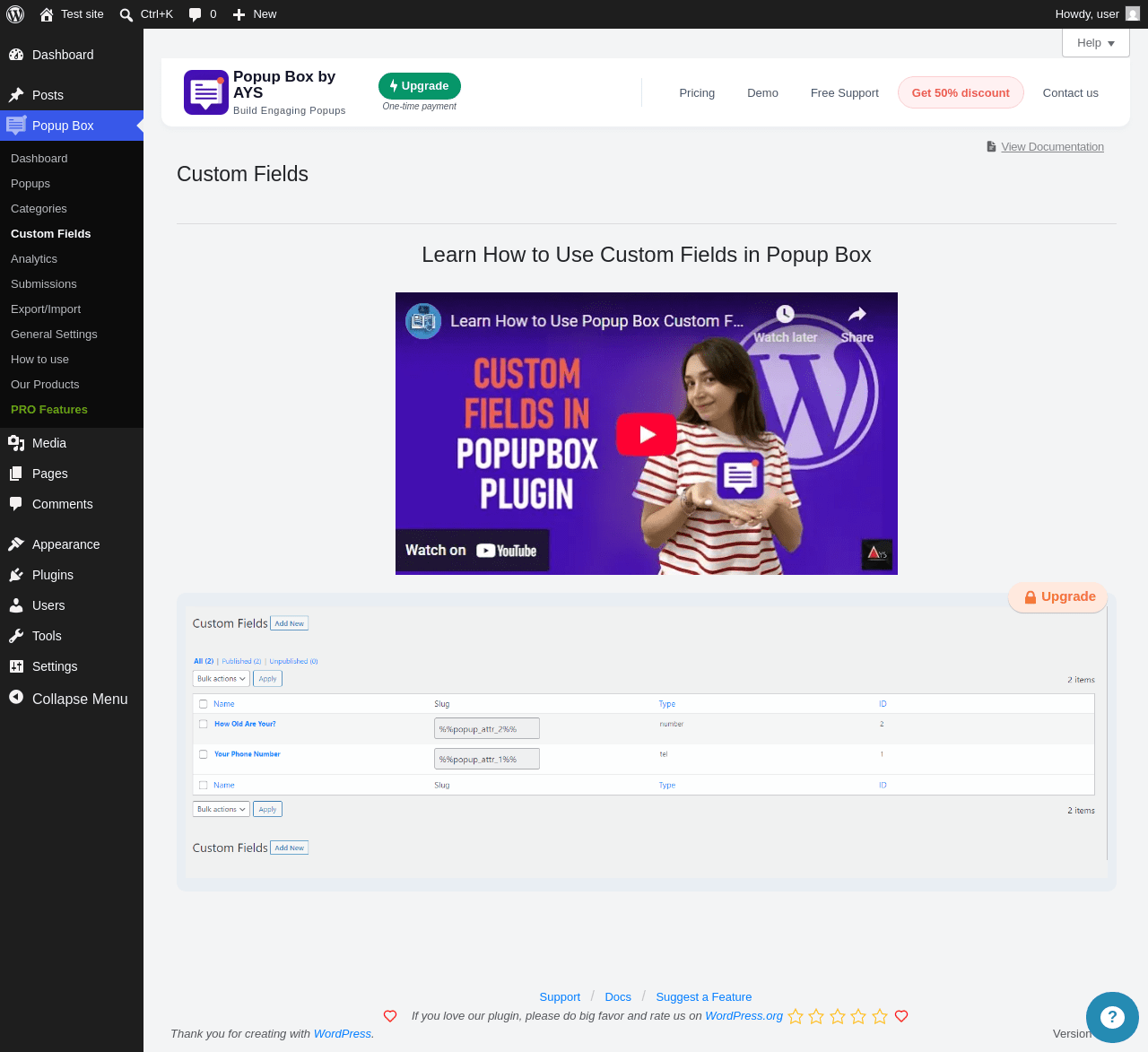Click the top Add New button
This screenshot has width=1148, height=1052.
[x=289, y=623]
